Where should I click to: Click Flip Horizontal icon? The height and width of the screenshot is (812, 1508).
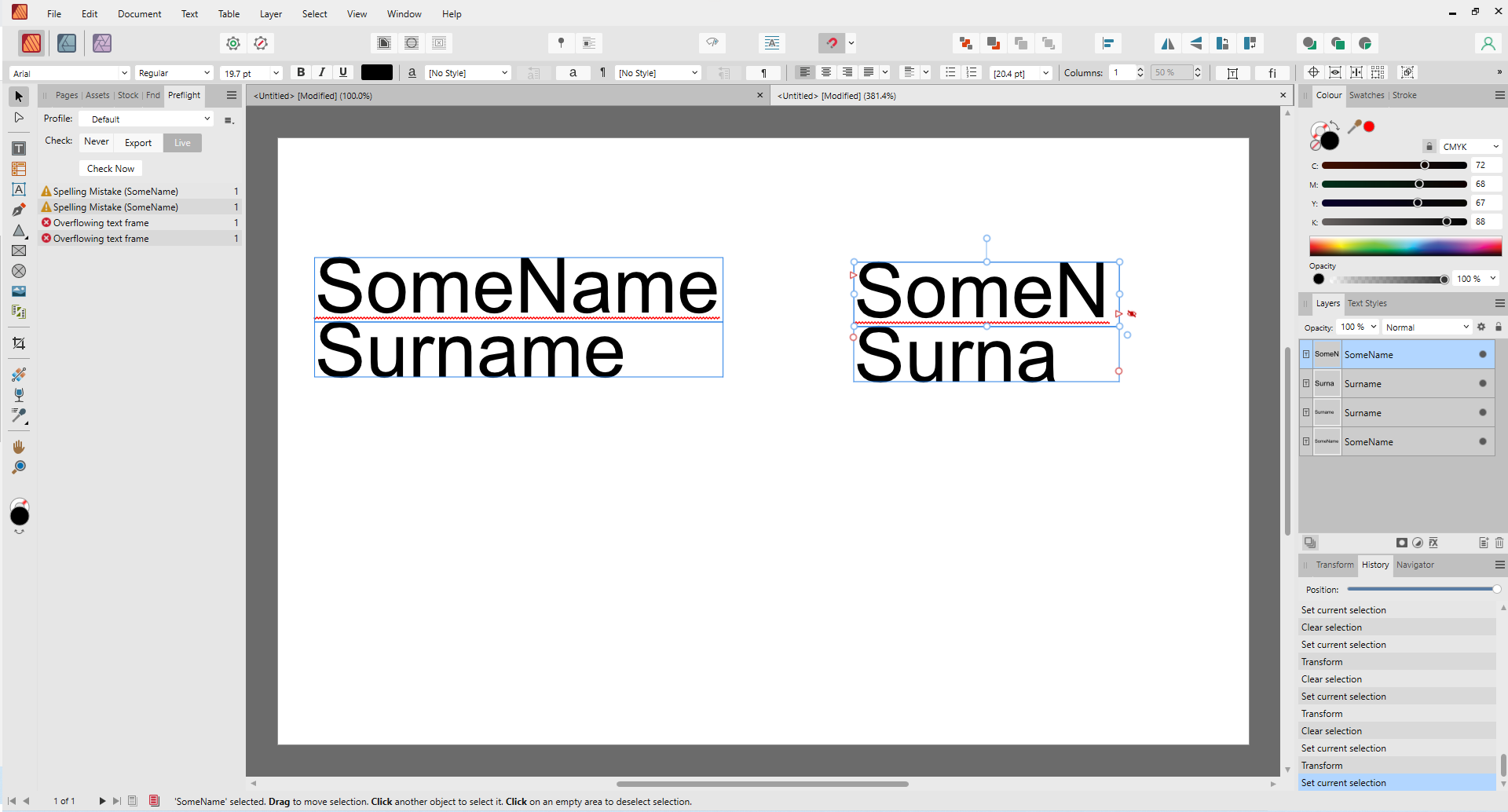point(1168,43)
